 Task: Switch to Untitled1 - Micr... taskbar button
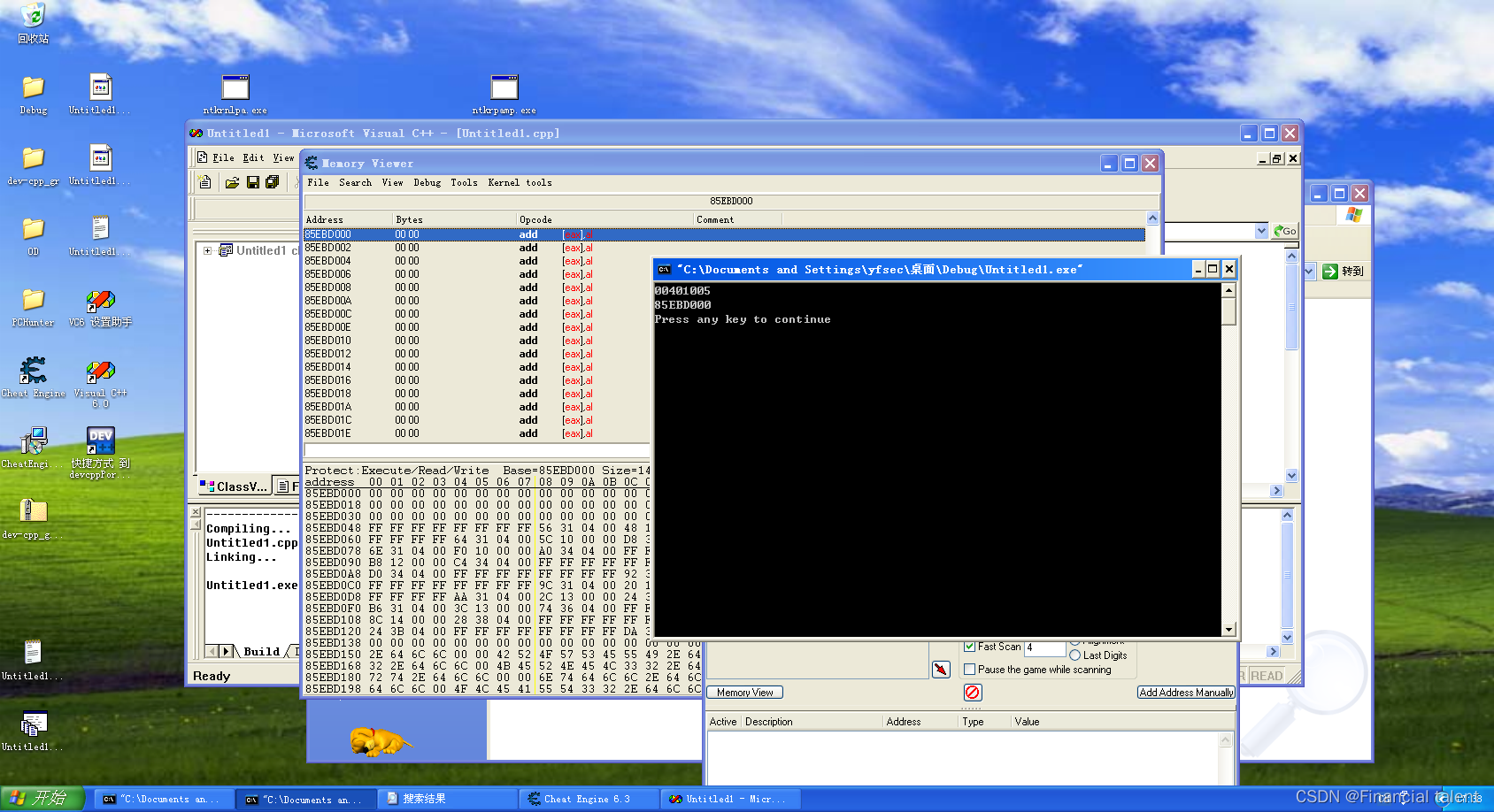(730, 799)
